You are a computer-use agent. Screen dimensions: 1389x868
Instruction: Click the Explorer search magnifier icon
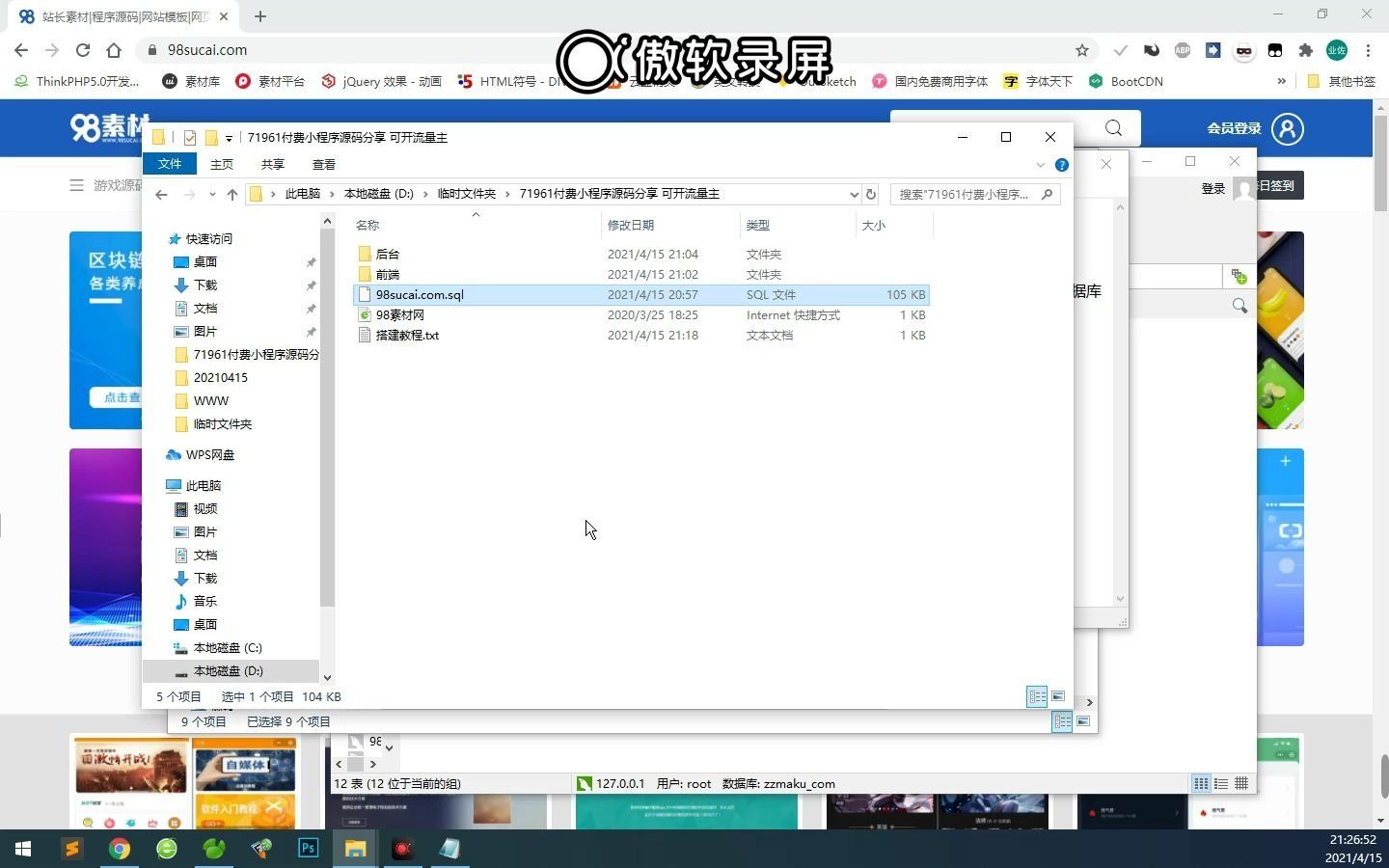[x=1048, y=194]
